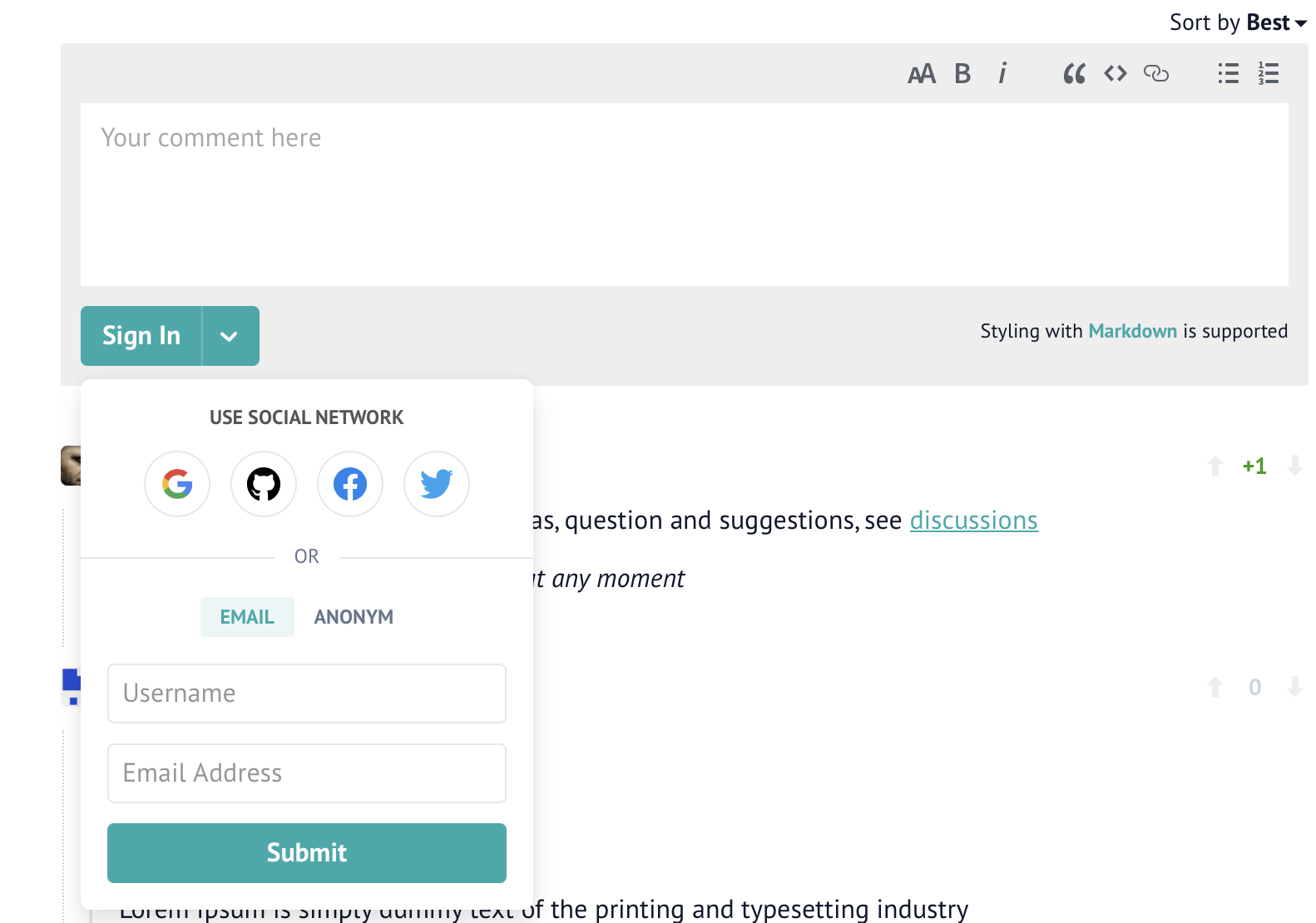Downvote the comment with 0 score
Viewport: 1316px width, 923px height.
point(1295,687)
